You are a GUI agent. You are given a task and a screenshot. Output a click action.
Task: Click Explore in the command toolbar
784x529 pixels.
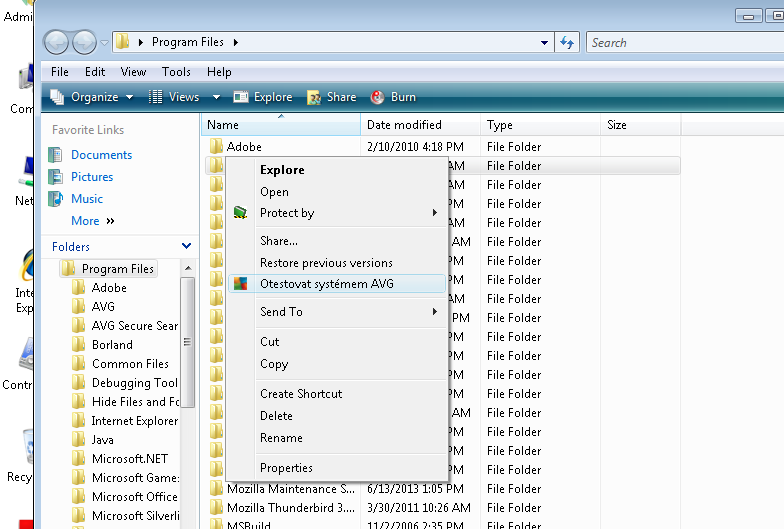point(263,97)
